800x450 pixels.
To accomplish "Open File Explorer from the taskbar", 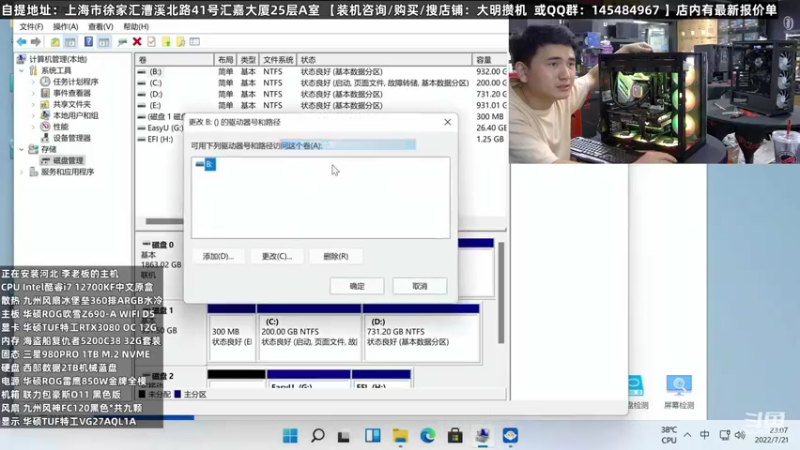I will pos(400,436).
